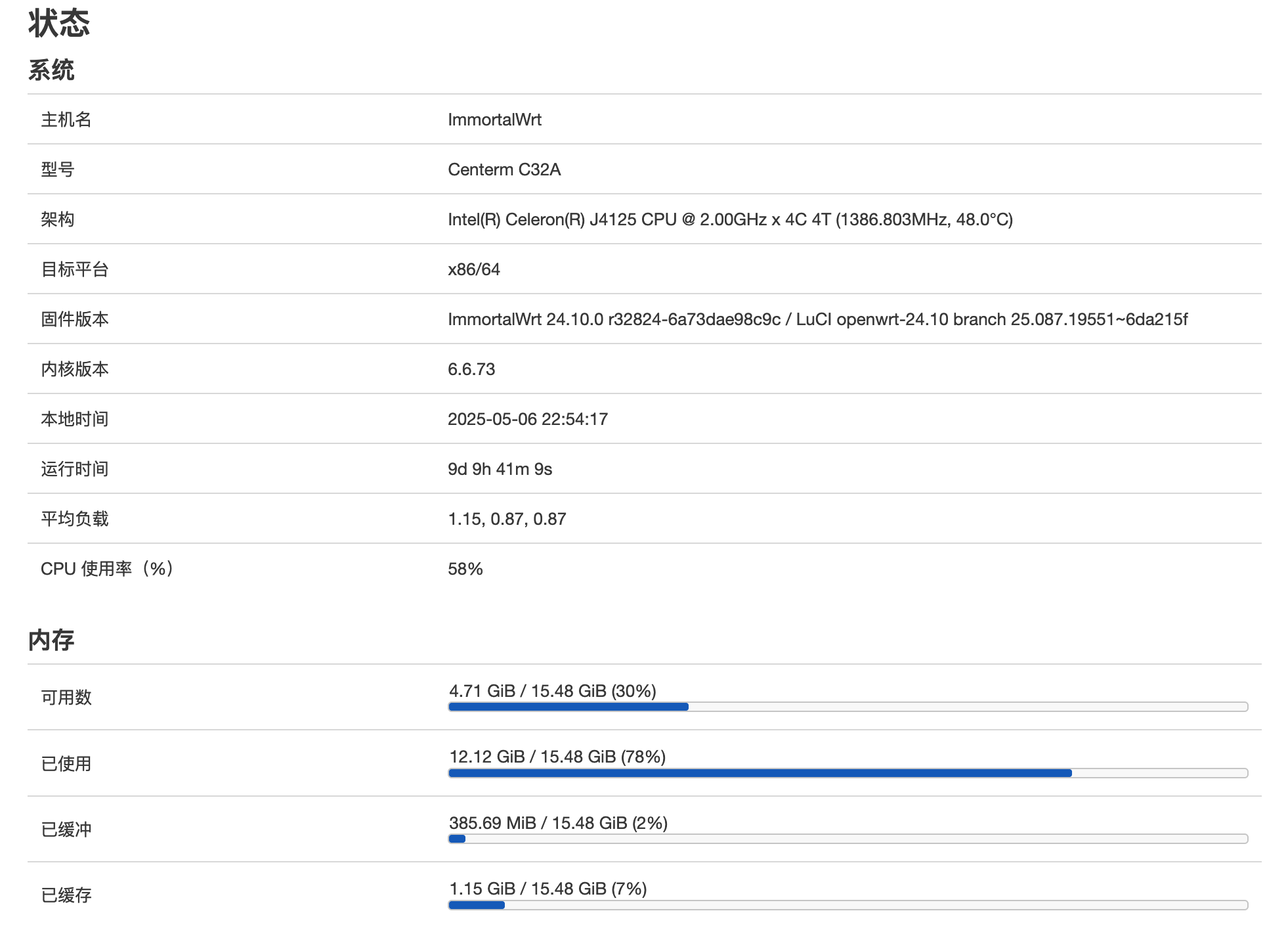Click the hostname value ImmortalWrt
Image resolution: width=1288 pixels, height=934 pixels.
click(x=494, y=120)
